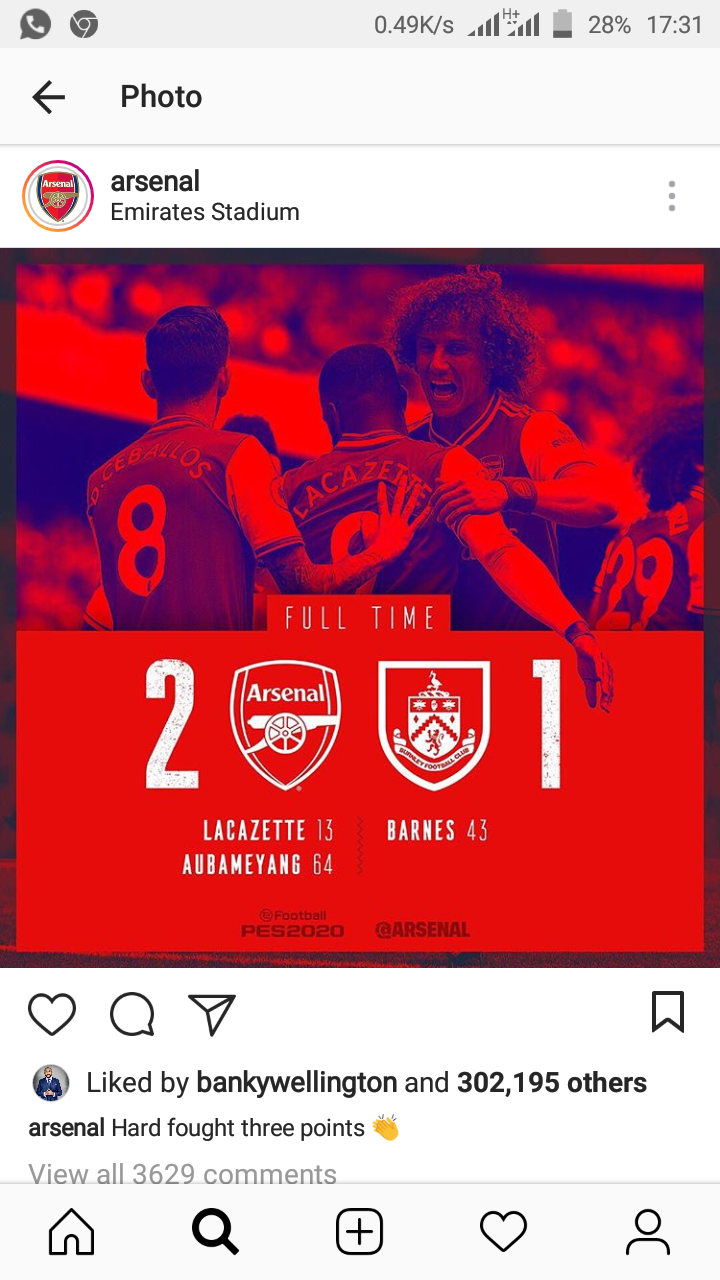Open arsenal username at post top

pyautogui.click(x=155, y=181)
